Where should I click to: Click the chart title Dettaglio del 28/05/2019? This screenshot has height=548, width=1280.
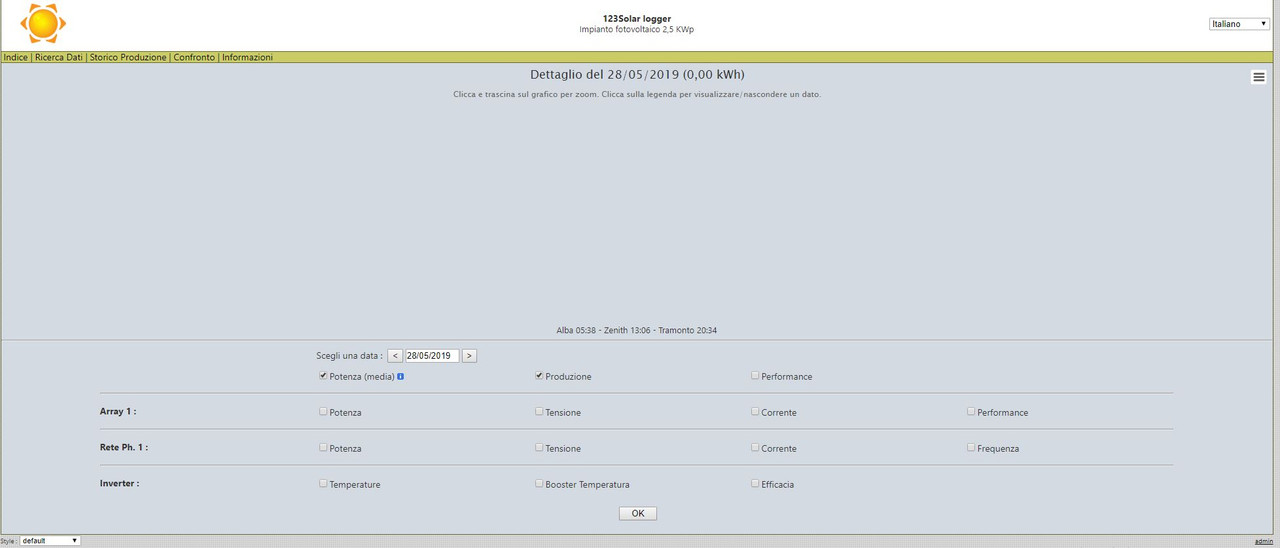tap(637, 75)
